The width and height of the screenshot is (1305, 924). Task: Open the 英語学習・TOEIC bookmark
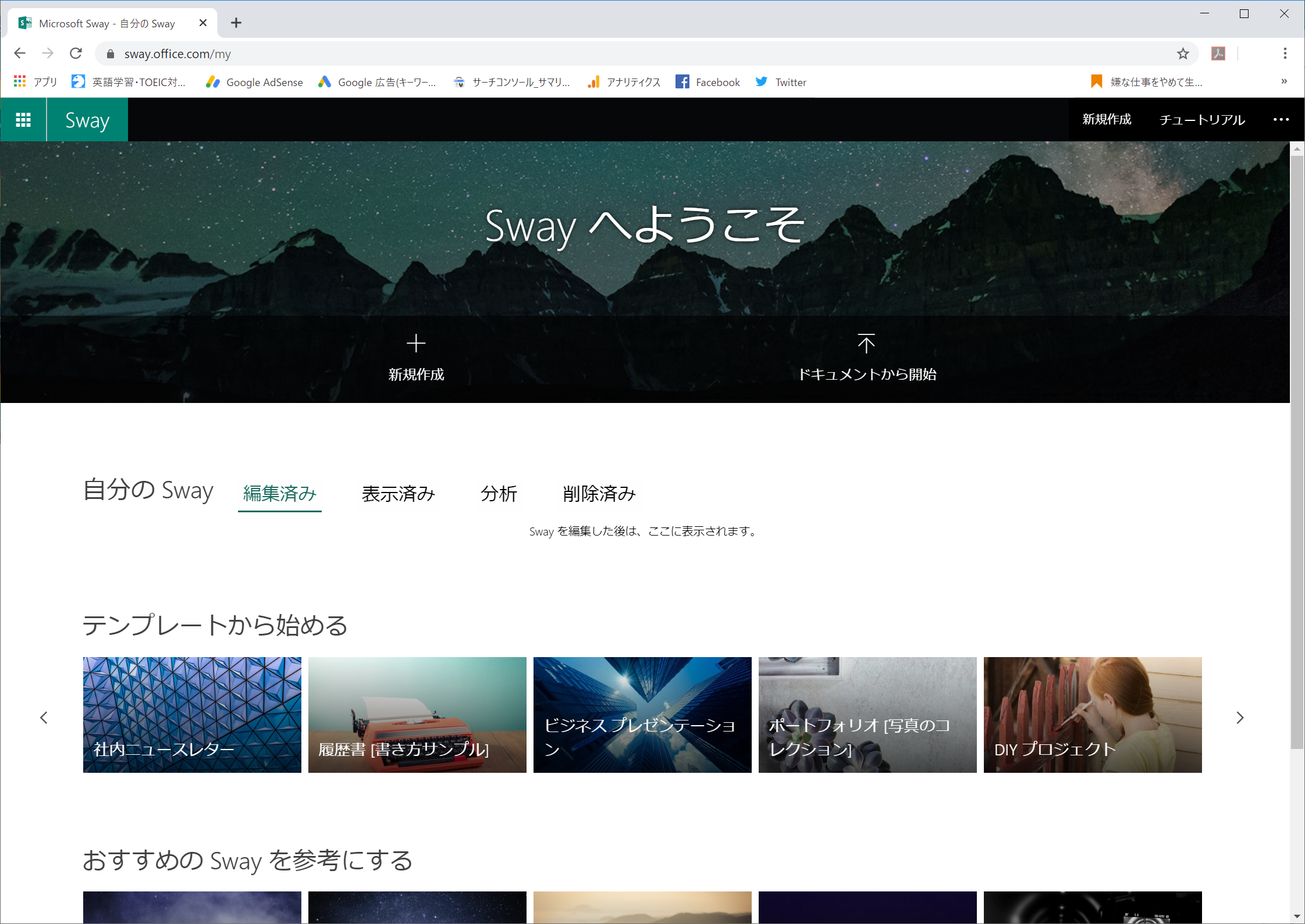coord(129,82)
